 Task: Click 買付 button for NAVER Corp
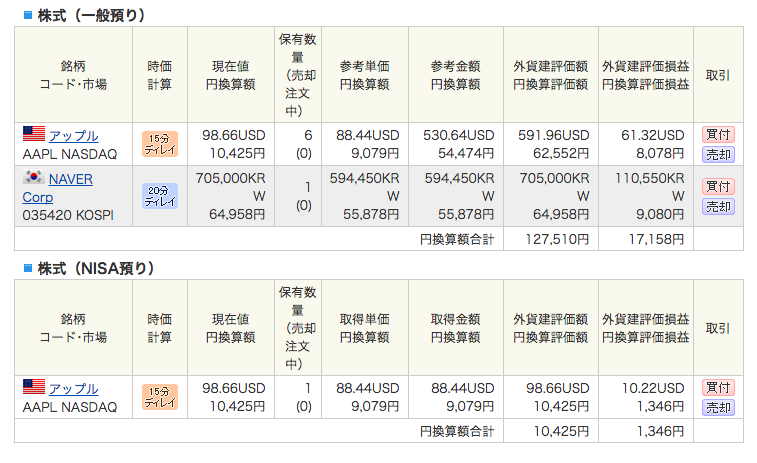click(718, 186)
